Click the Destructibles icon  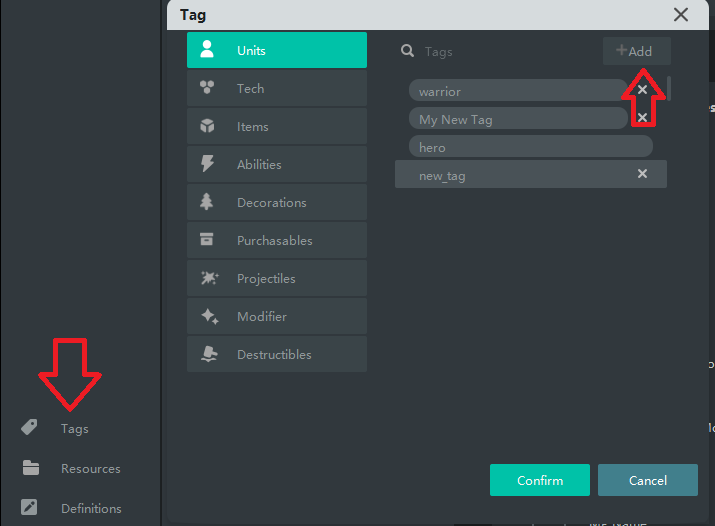point(209,354)
